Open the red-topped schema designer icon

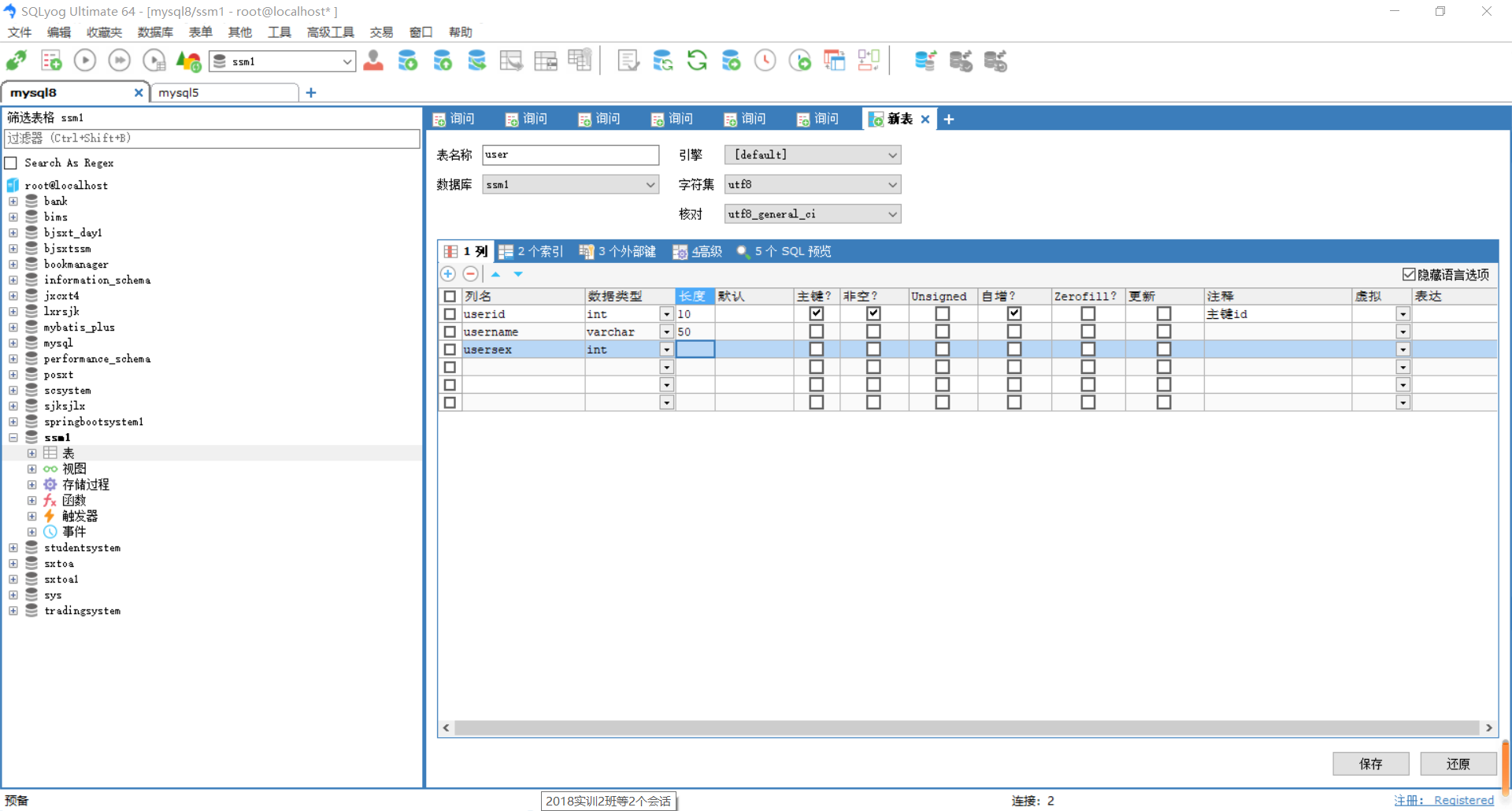[x=834, y=61]
